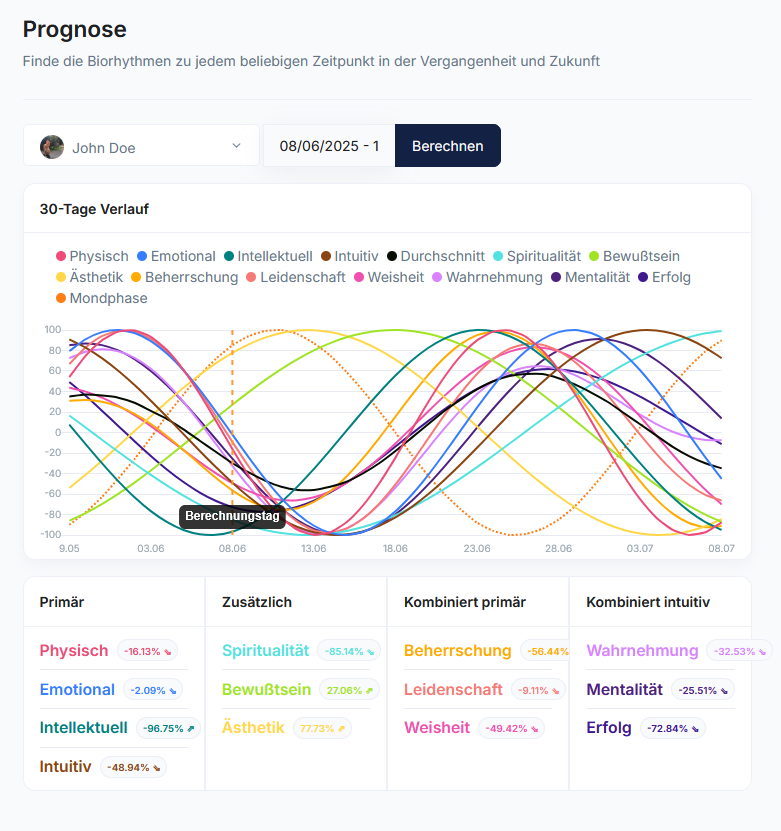
Task: Click the Kombiniert primär column header
Action: click(x=465, y=602)
